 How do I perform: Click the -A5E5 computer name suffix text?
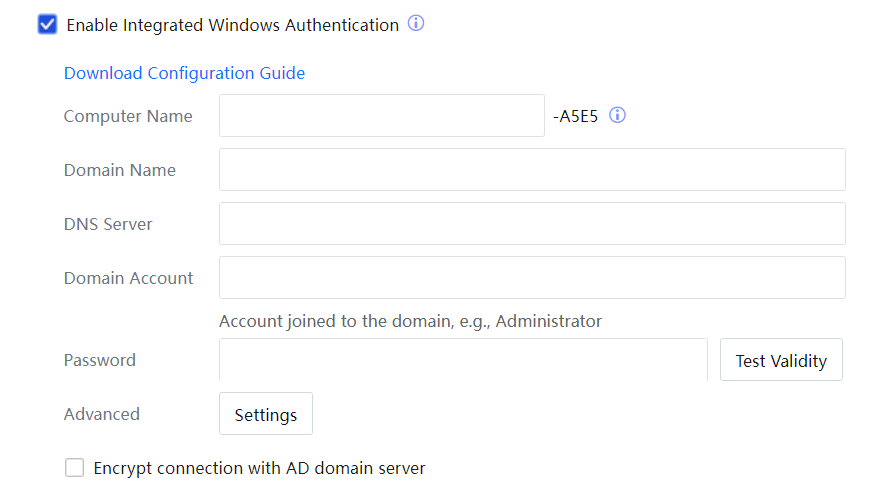[x=575, y=116]
